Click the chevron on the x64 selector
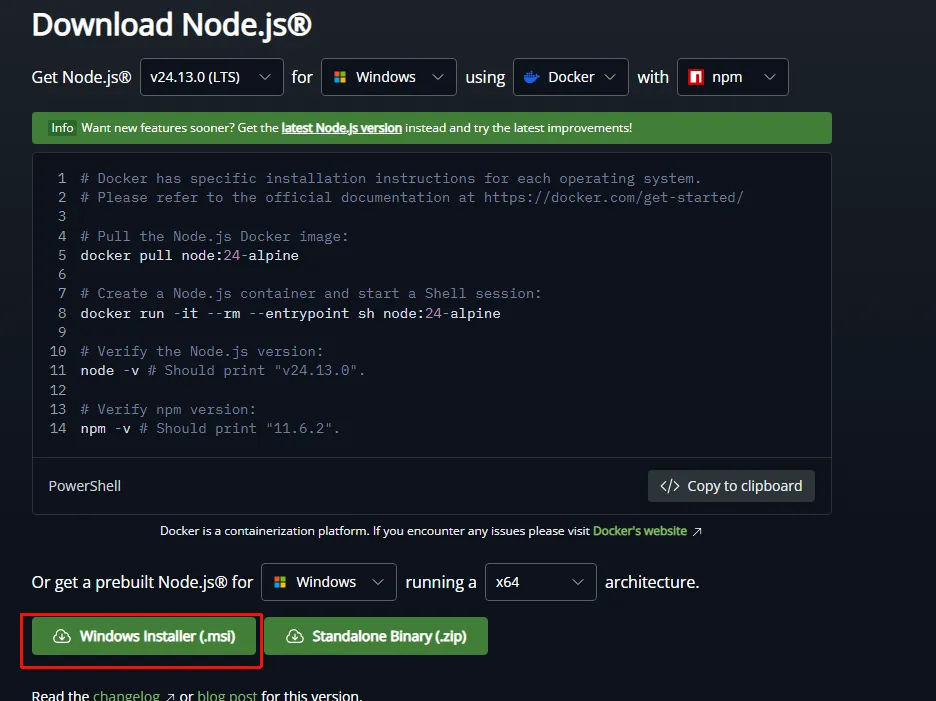936x701 pixels. (x=578, y=582)
